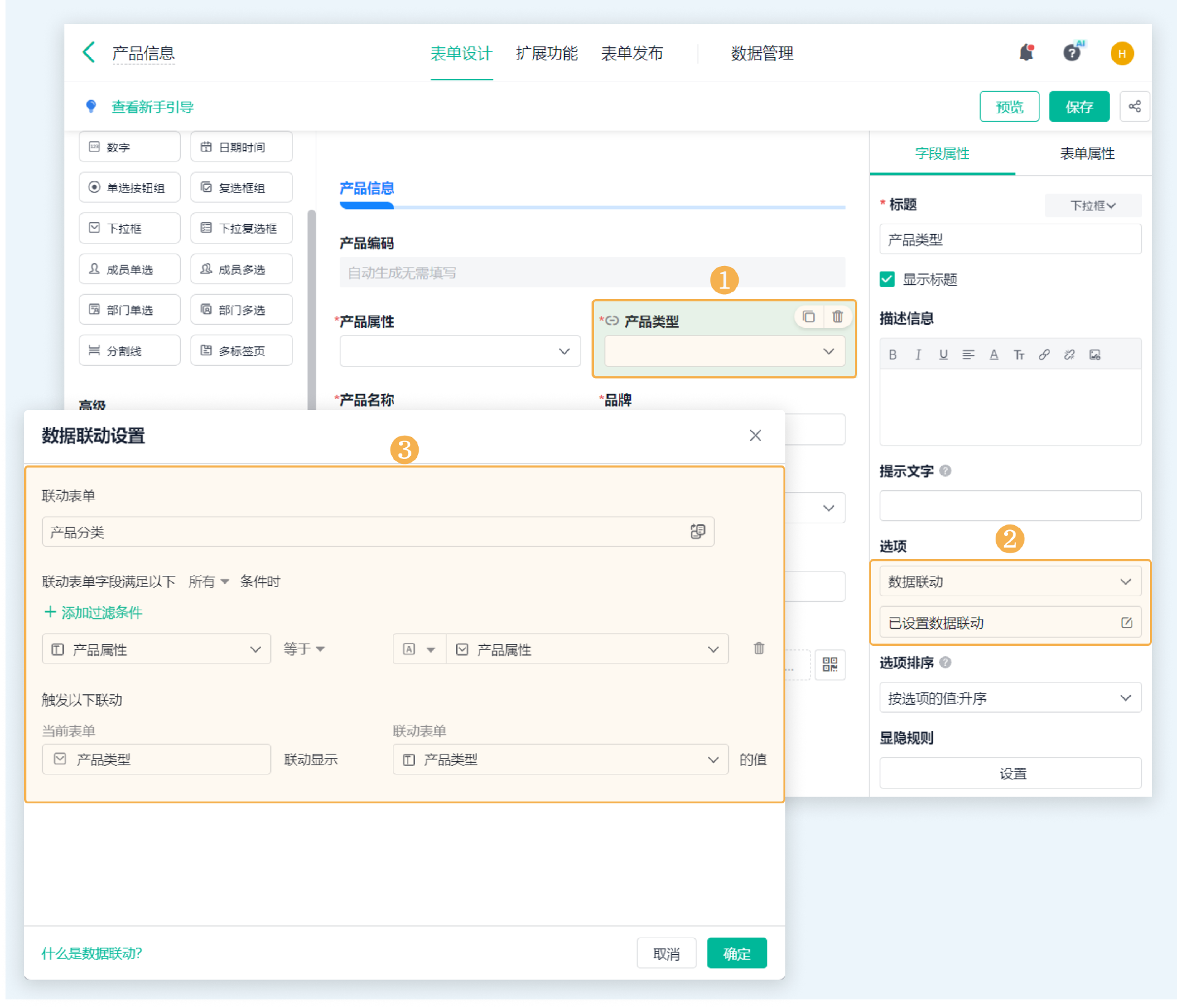The height and width of the screenshot is (1008, 1177).
Task: Open the 等于 operator dropdown
Action: (304, 649)
